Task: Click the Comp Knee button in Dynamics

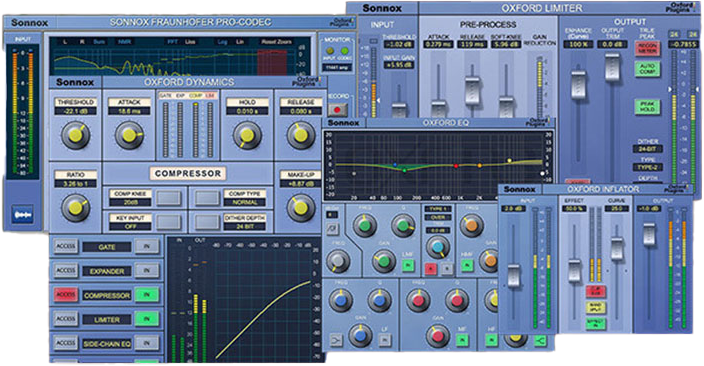Action: click(169, 198)
